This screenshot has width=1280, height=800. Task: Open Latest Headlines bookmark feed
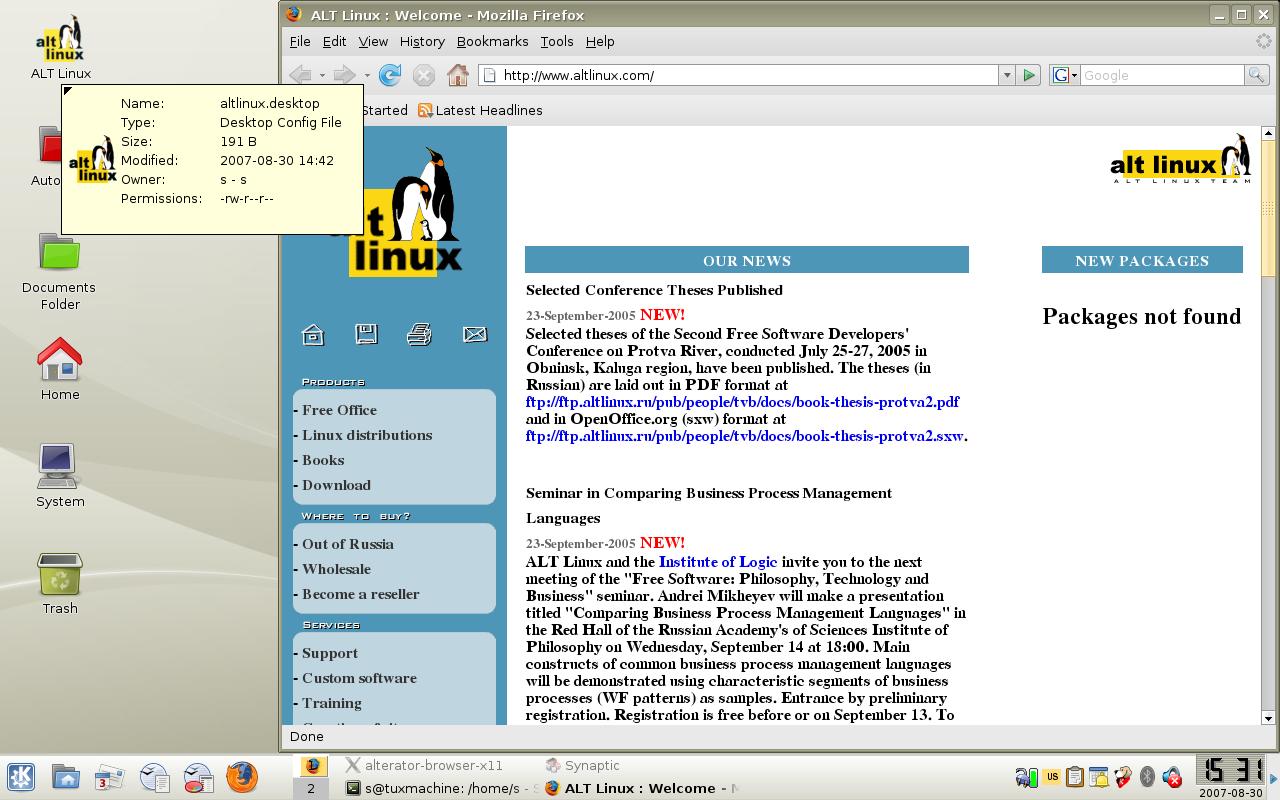point(480,110)
